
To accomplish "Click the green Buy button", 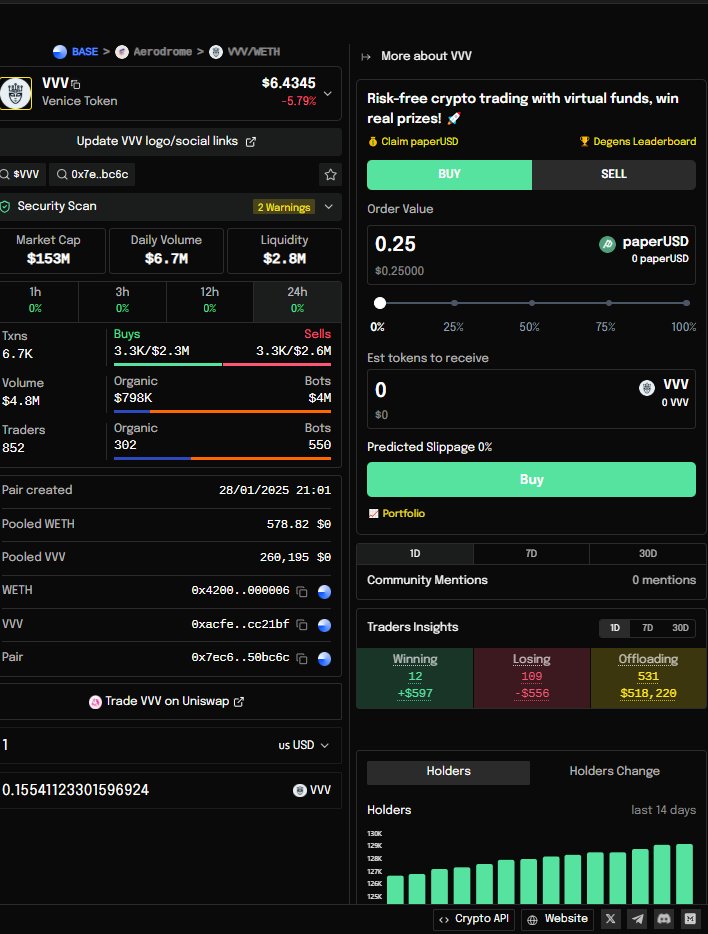I will click(531, 480).
